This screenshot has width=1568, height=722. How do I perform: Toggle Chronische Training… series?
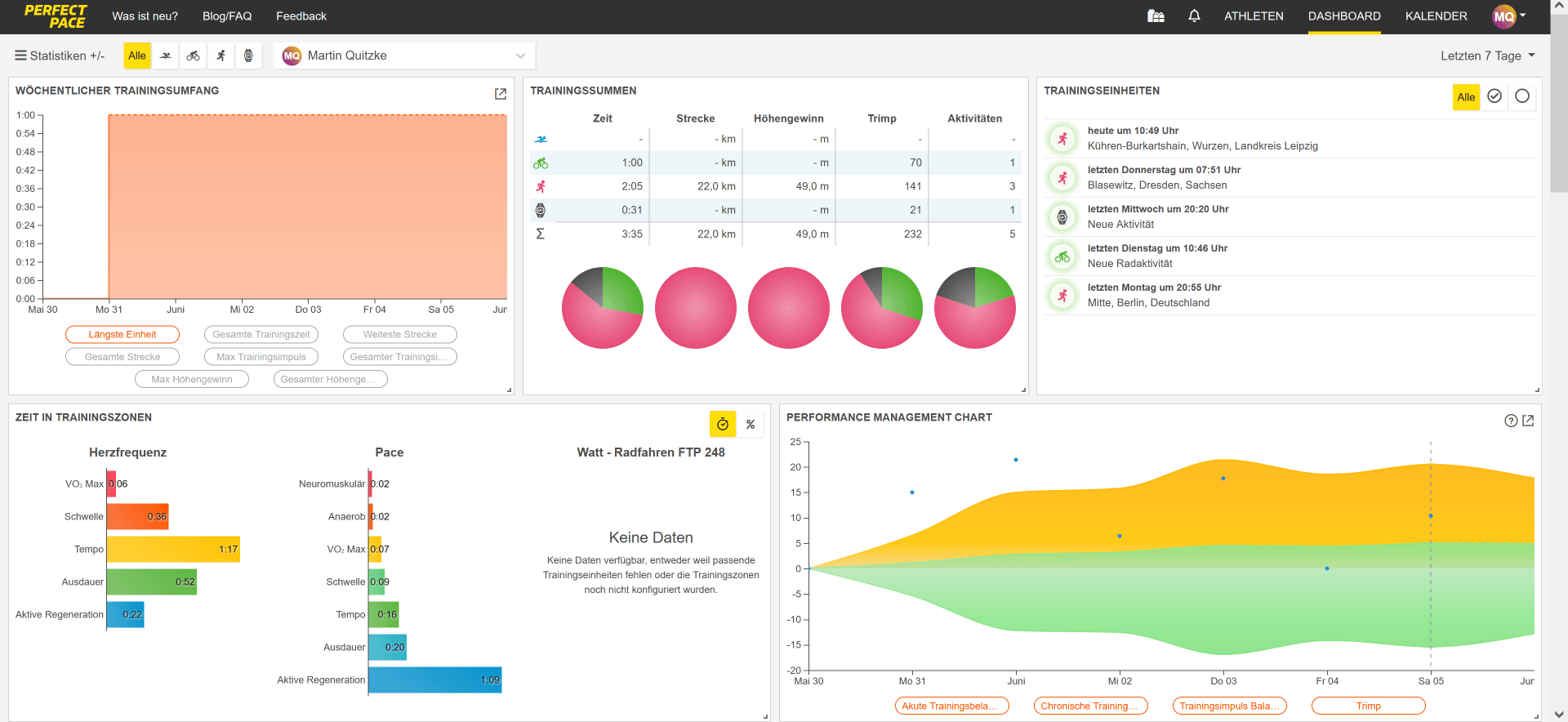tap(1091, 706)
